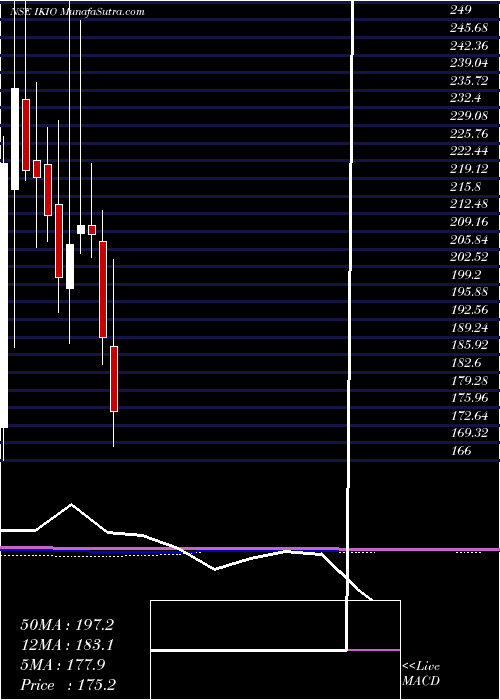This screenshot has width=500, height=700.
Task: Click the 185.92 price axis label
Action: click(469, 345)
